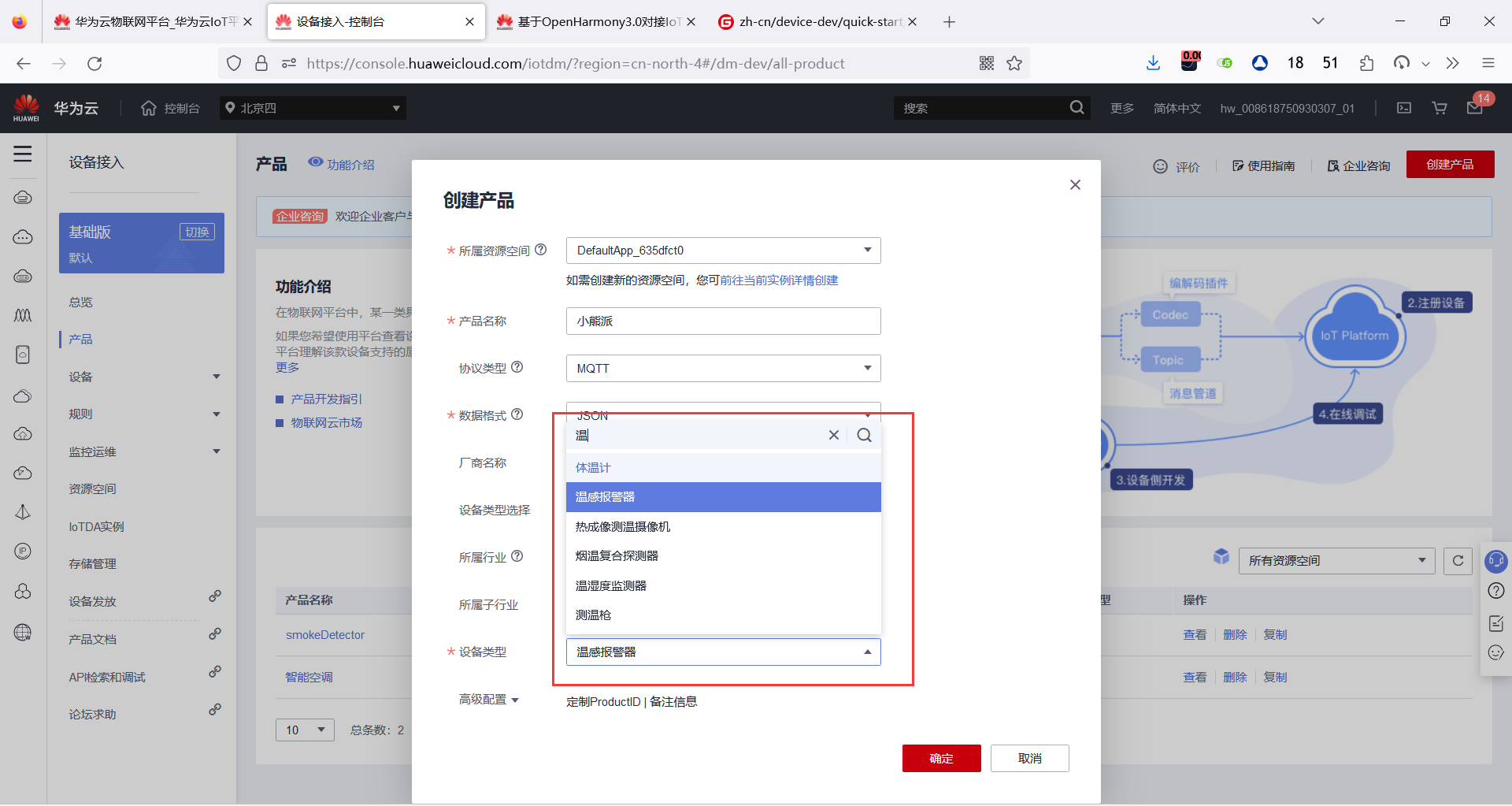
Task: Click the magnifier in the device type search box
Action: coord(864,435)
